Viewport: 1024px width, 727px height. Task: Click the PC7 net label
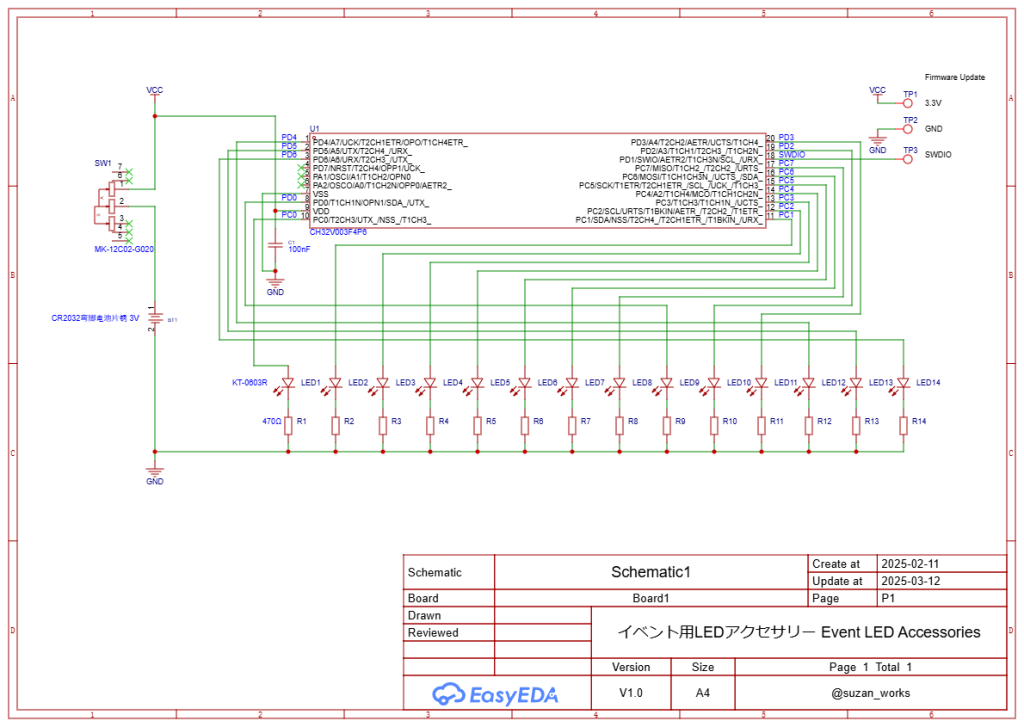(x=786, y=163)
